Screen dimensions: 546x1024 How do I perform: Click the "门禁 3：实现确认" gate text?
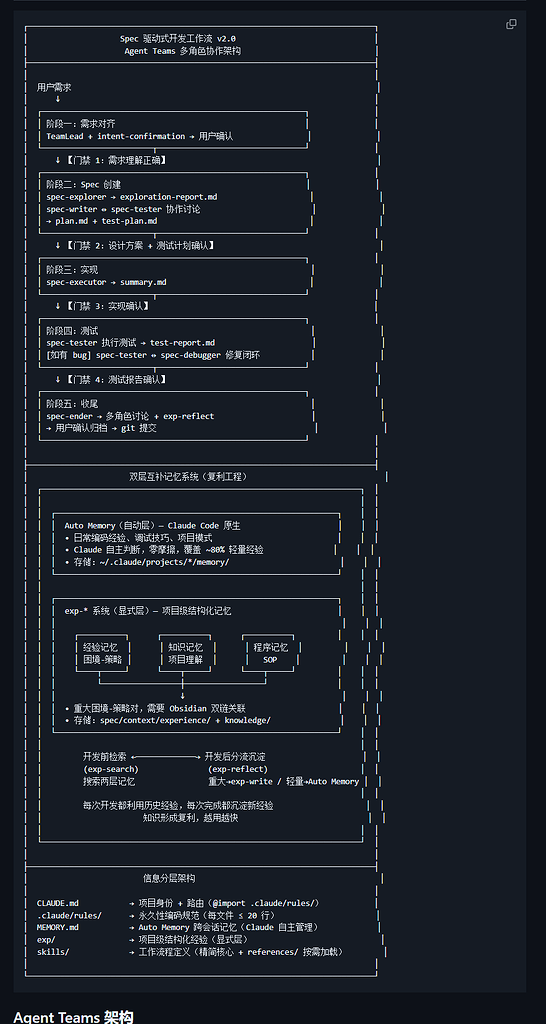click(108, 306)
